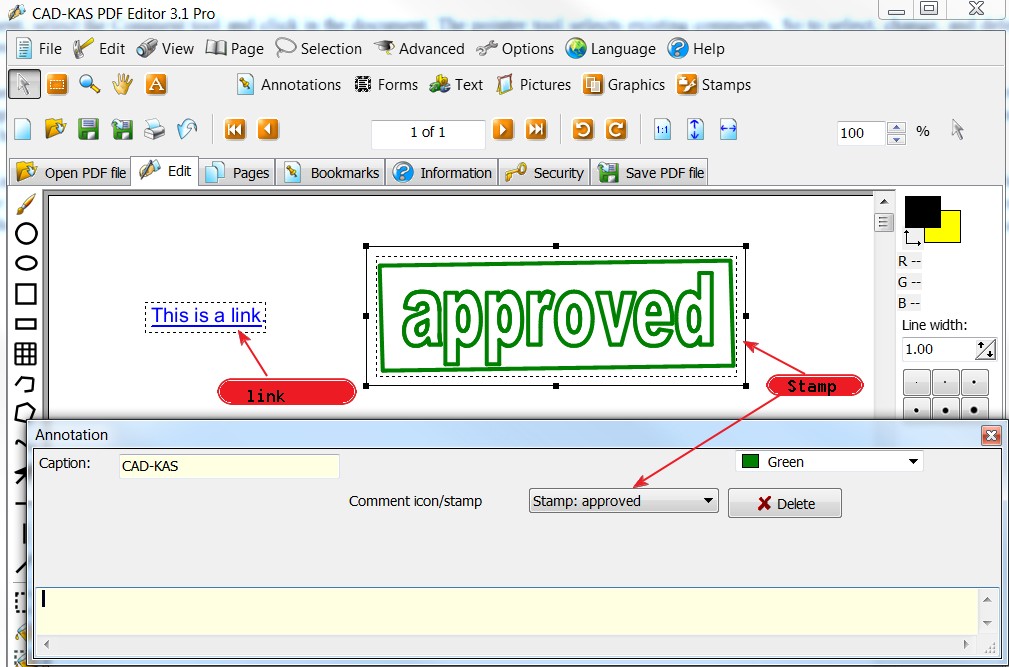The image size is (1009, 667).
Task: Print the document using printer icon
Action: tap(154, 130)
